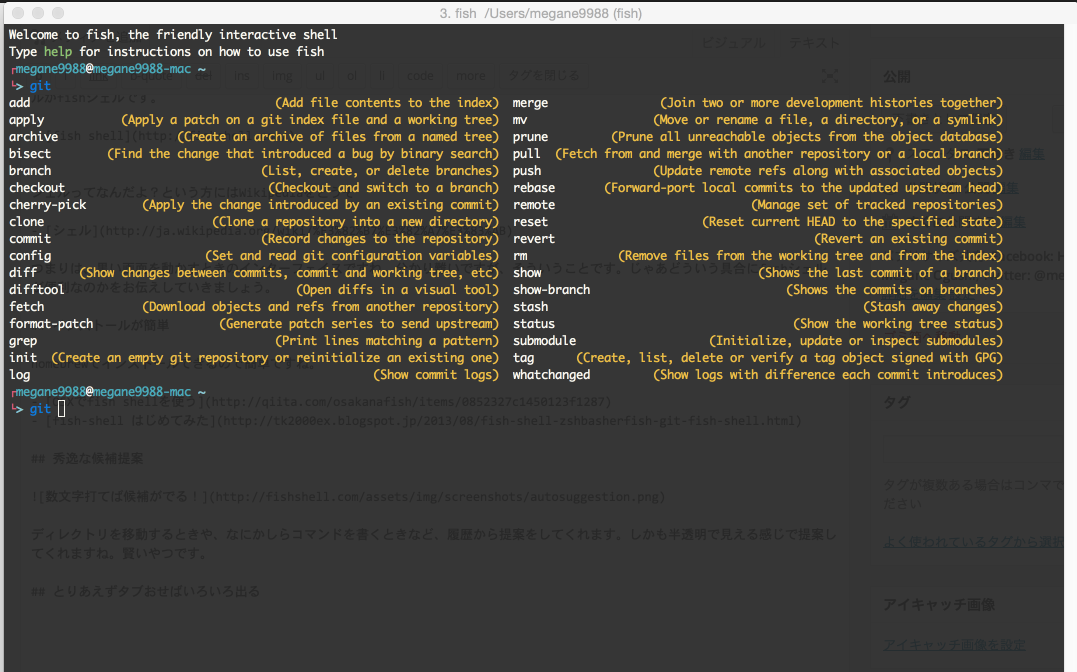1077x672 pixels.
Task: Click the more button in background editor toolbar
Action: [471, 76]
